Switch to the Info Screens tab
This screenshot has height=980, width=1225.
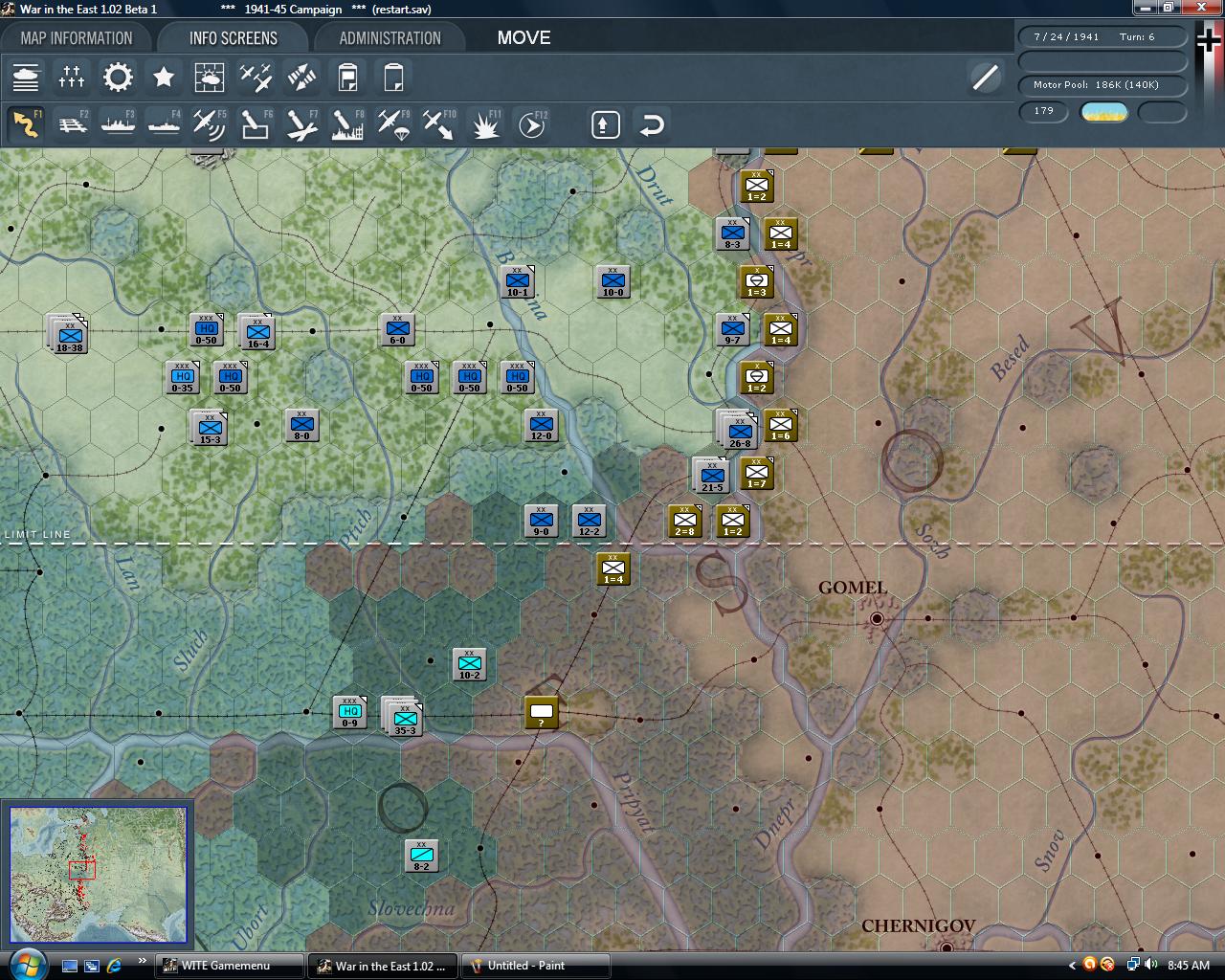pos(234,38)
